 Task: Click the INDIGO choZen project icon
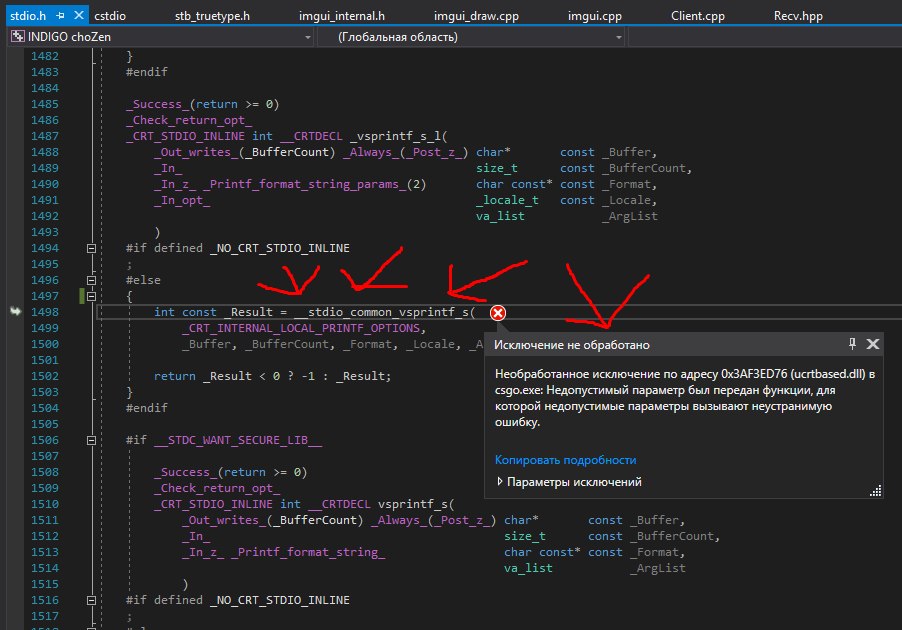[x=17, y=37]
